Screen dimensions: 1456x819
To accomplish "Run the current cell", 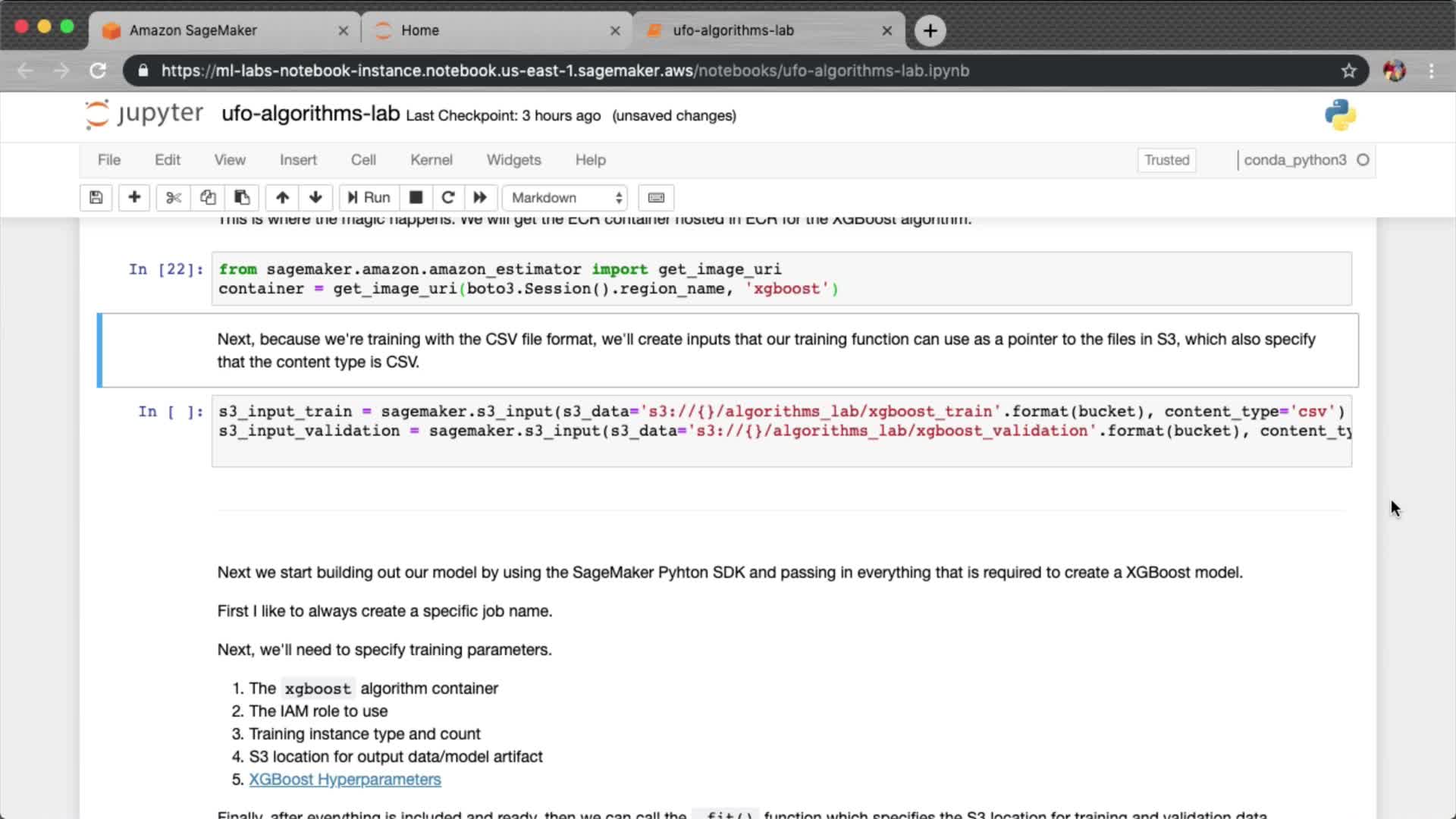I will (x=369, y=198).
